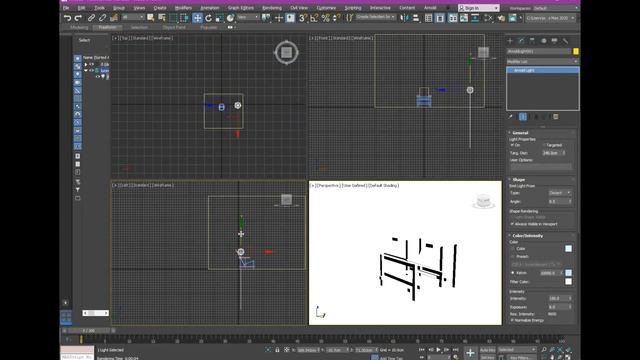Viewport: 640px width, 360px height.
Task: Open the light shape Type dropdown
Action: [560, 193]
